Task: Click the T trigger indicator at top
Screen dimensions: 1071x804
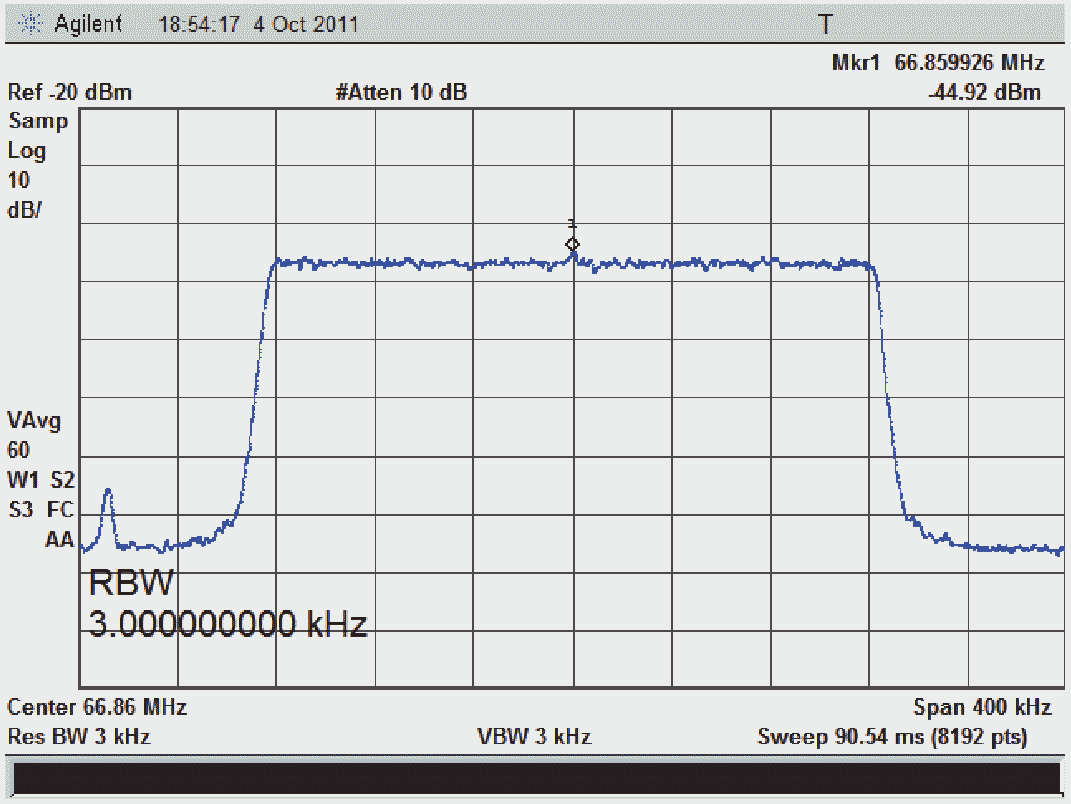Action: tap(825, 24)
